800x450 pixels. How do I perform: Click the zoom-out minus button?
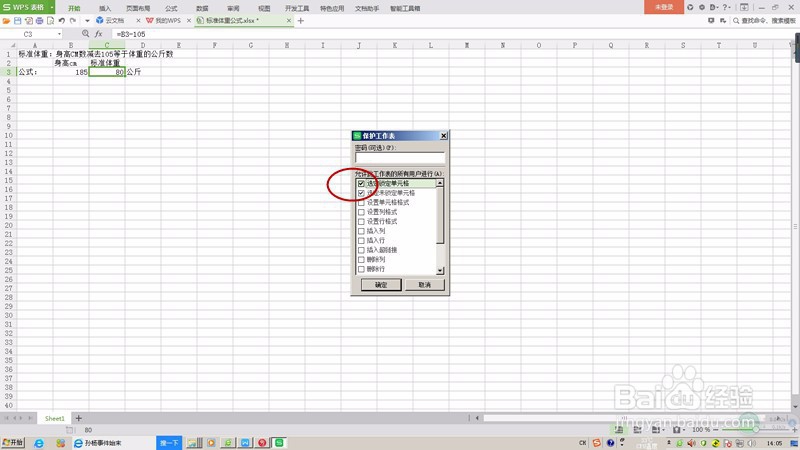coord(716,430)
